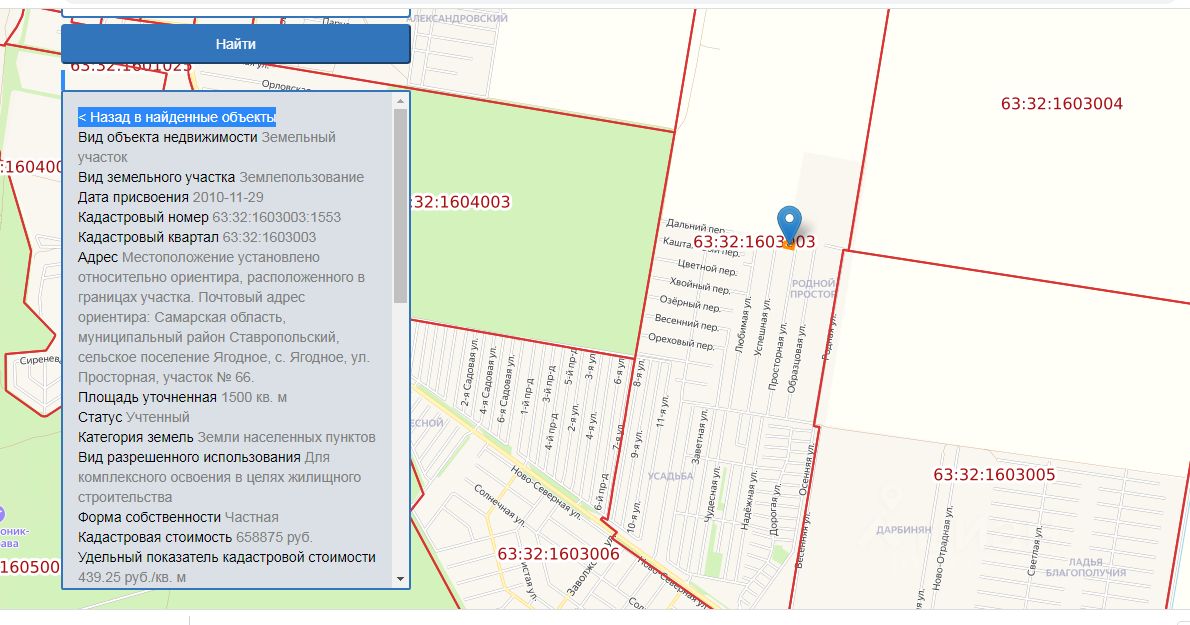Go back via Назад в найденные объекты link

(x=177, y=118)
